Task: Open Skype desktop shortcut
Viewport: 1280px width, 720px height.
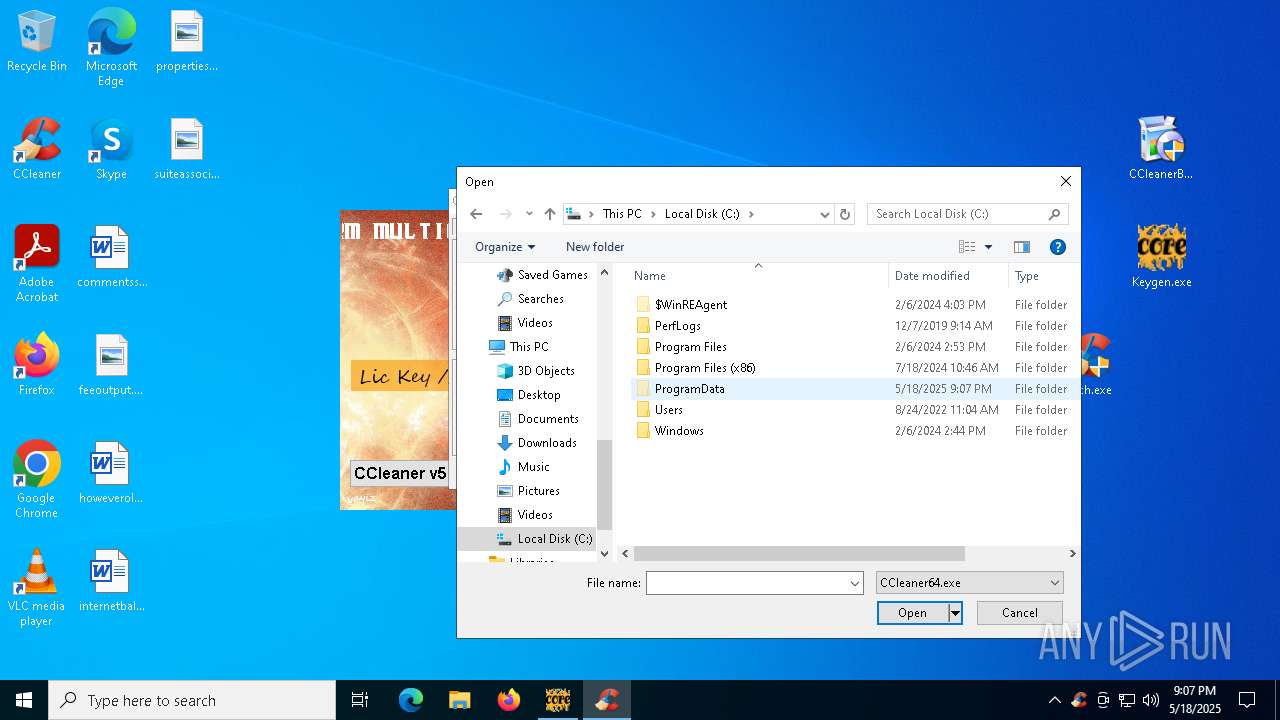Action: [111, 149]
